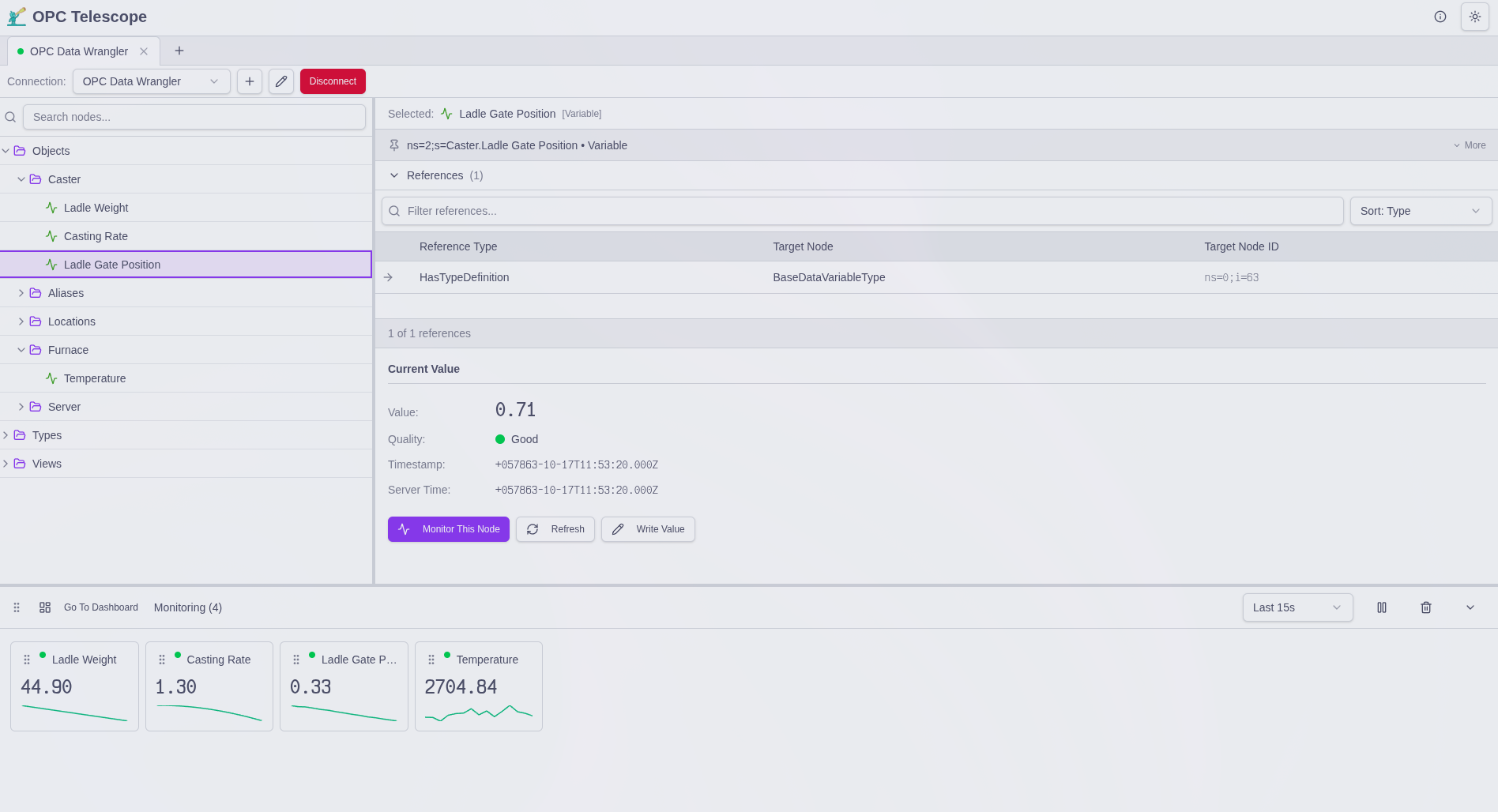Clear monitored nodes with trash icon
Viewport: 1498px width, 812px height.
1425,607
